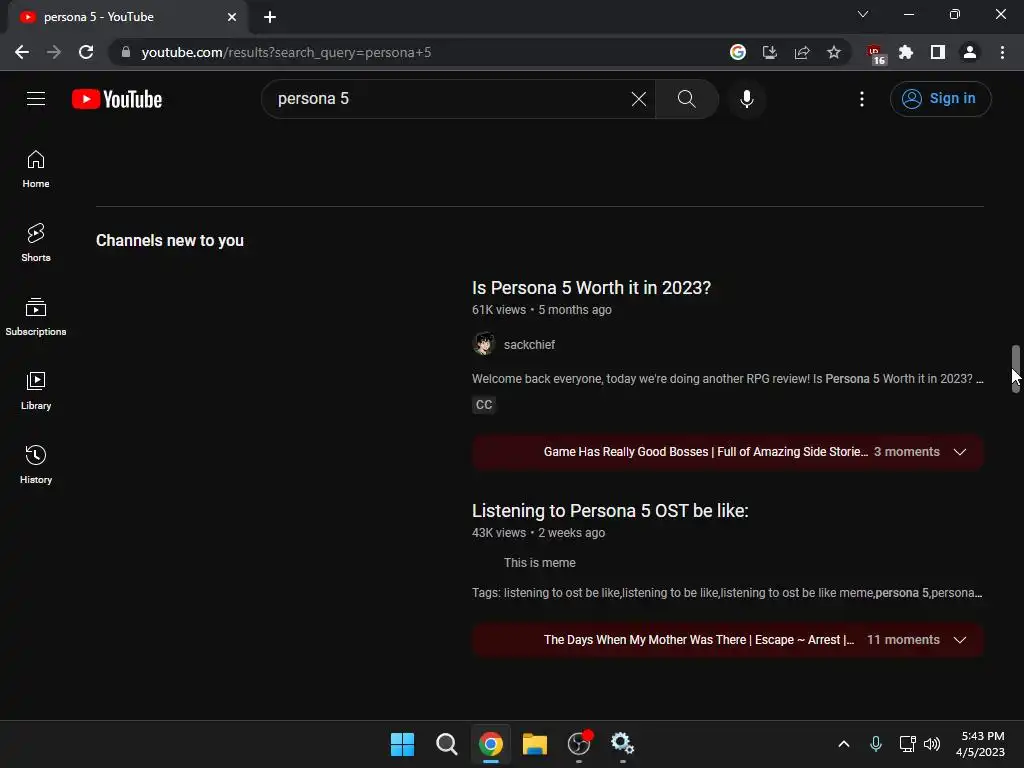Clear the search box with the X icon
Screen dimensions: 1024x768
pyautogui.click(x=639, y=99)
